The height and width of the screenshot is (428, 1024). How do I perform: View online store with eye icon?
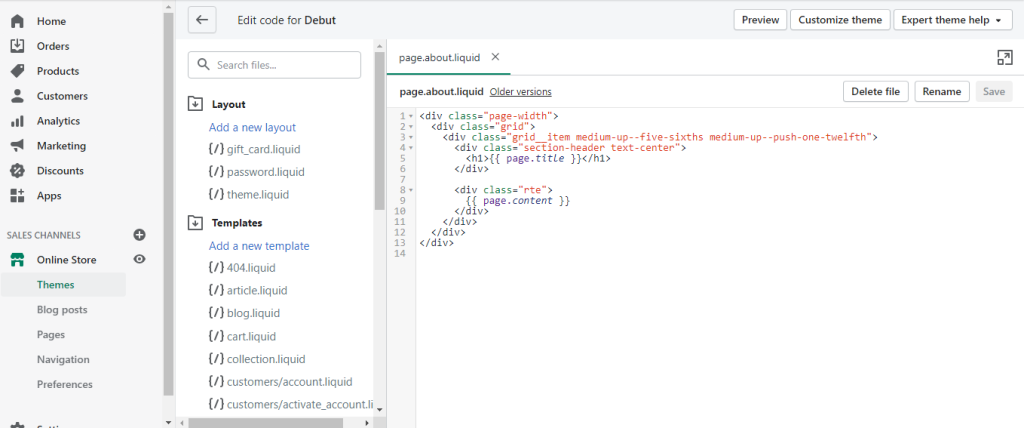point(139,259)
